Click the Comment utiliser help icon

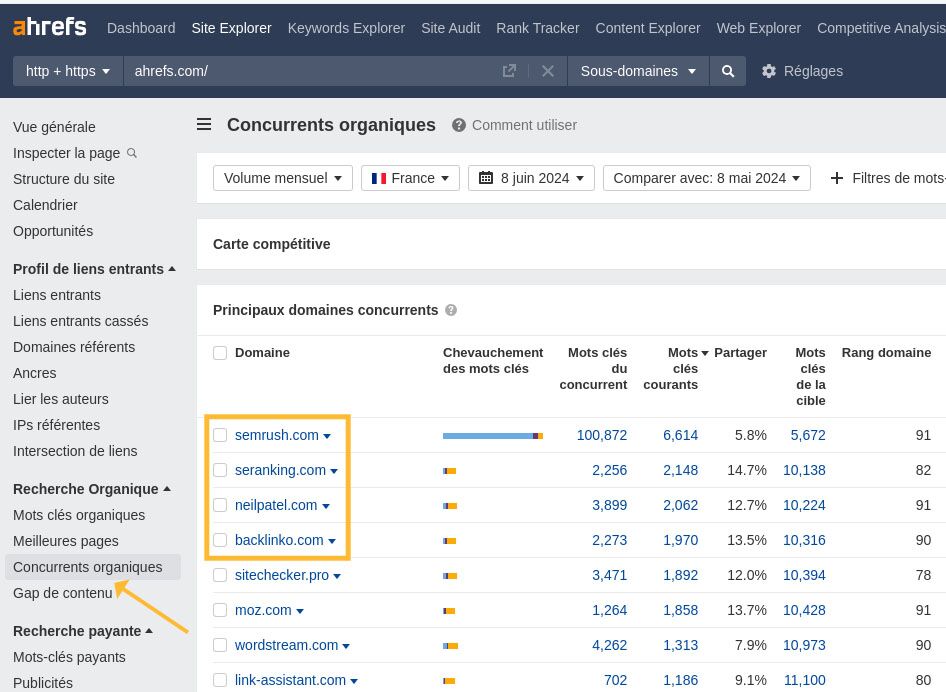click(459, 125)
